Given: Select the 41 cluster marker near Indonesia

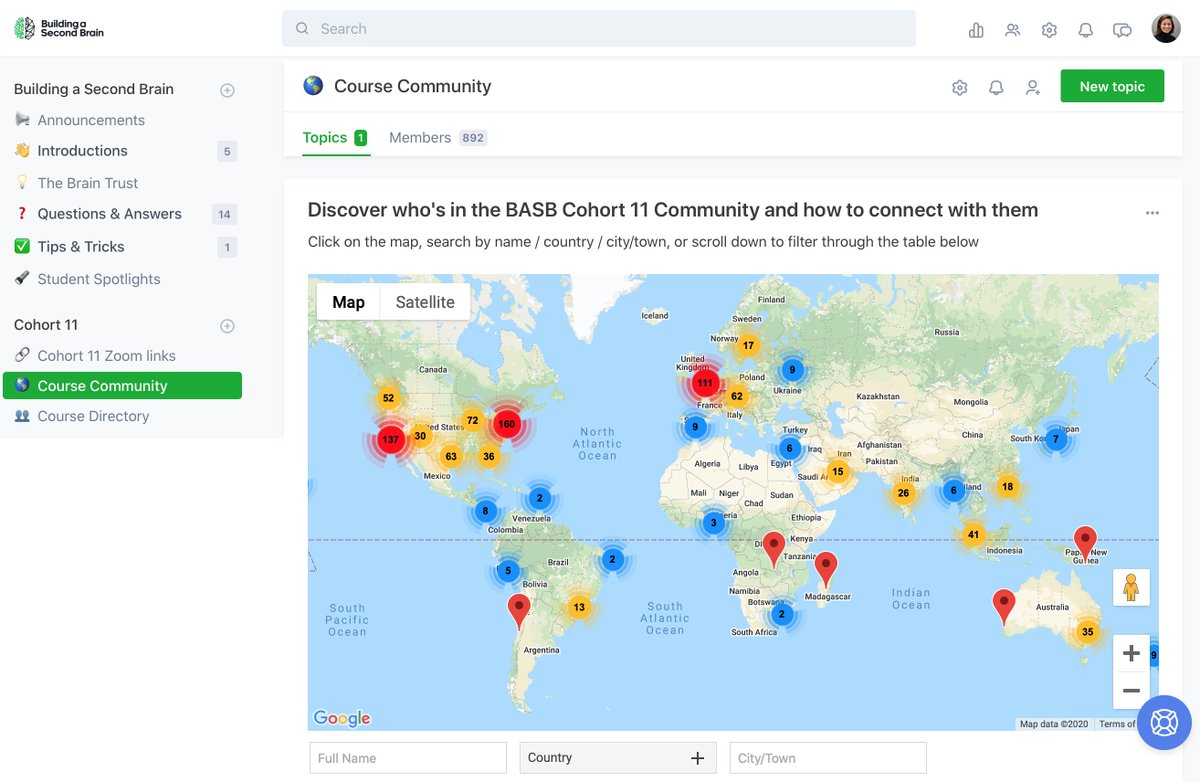Looking at the screenshot, I should pyautogui.click(x=973, y=535).
